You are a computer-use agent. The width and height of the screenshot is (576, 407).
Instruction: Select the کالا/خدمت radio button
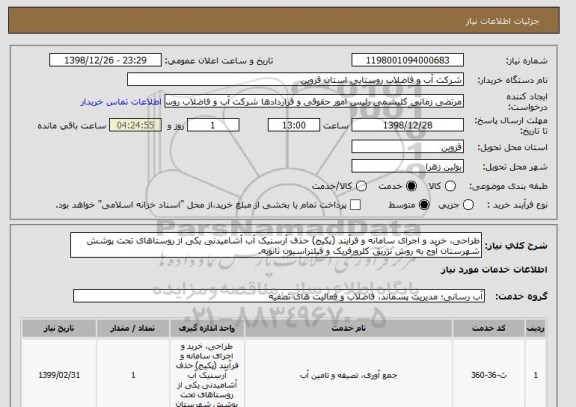coord(361,186)
